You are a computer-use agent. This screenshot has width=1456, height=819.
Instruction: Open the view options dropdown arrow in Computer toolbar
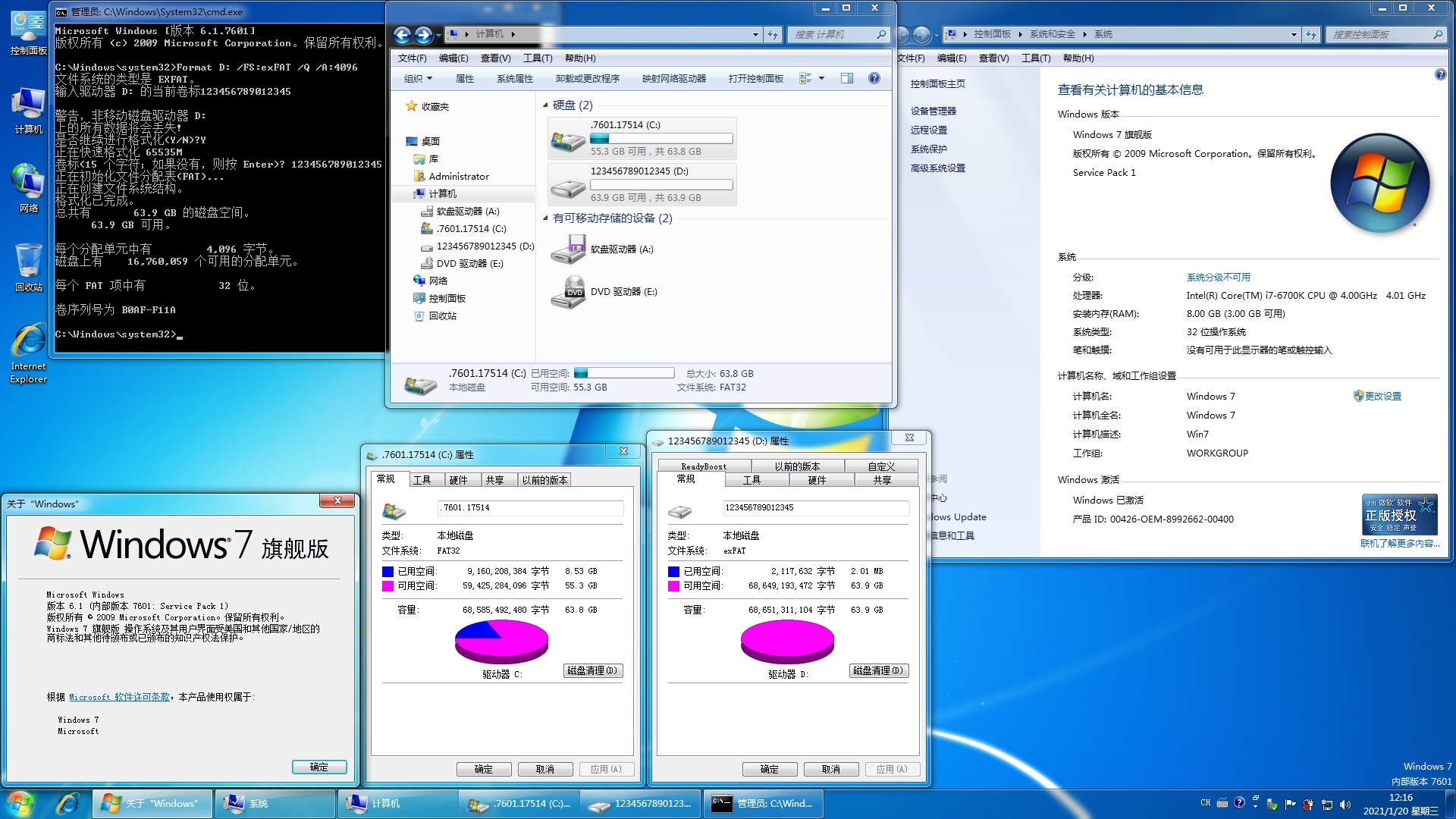(x=821, y=78)
